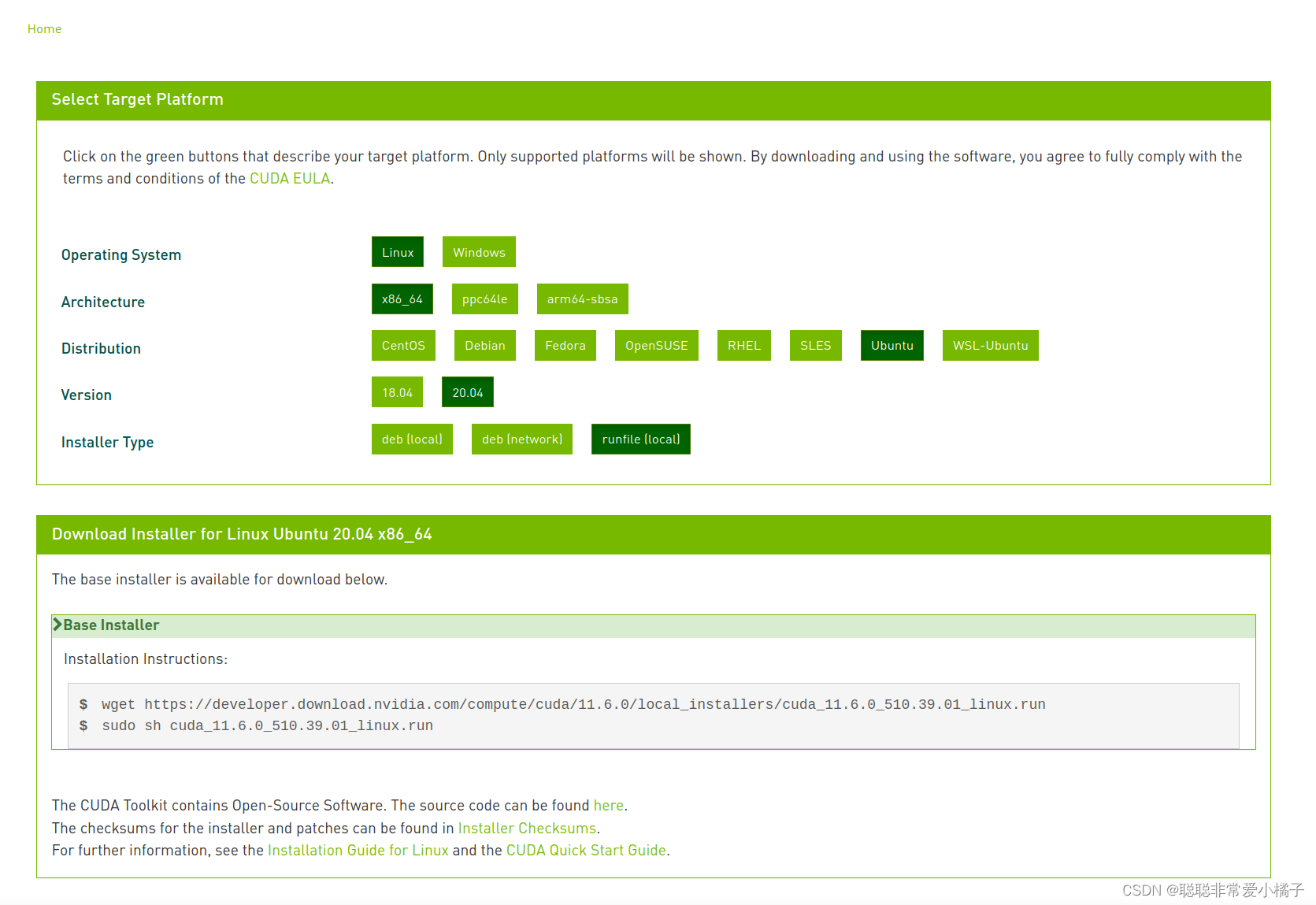Click the Select Target Platform header

point(654,100)
